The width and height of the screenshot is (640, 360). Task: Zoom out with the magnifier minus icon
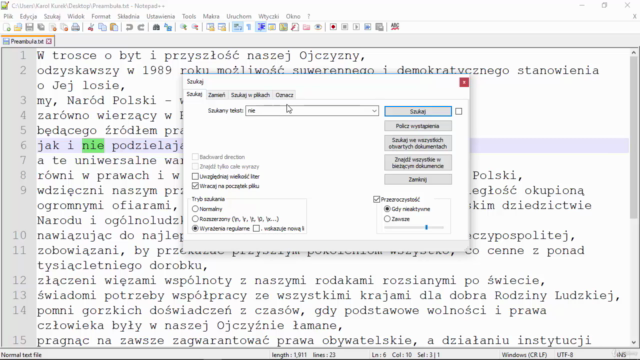[x=195, y=27]
